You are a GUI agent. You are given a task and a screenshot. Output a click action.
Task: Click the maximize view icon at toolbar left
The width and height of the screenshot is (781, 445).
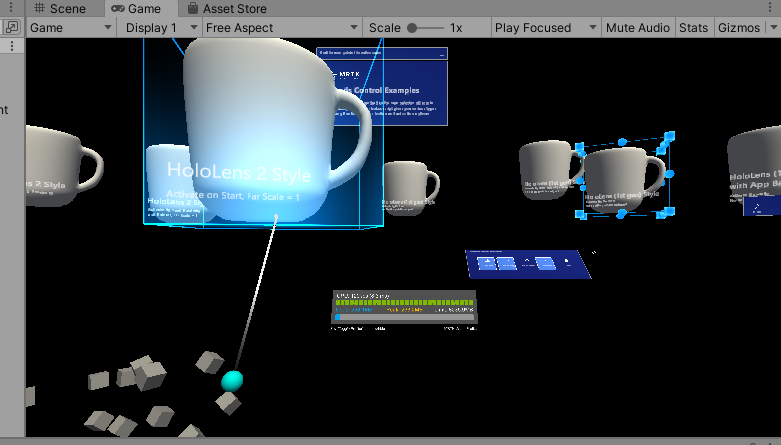(x=11, y=27)
